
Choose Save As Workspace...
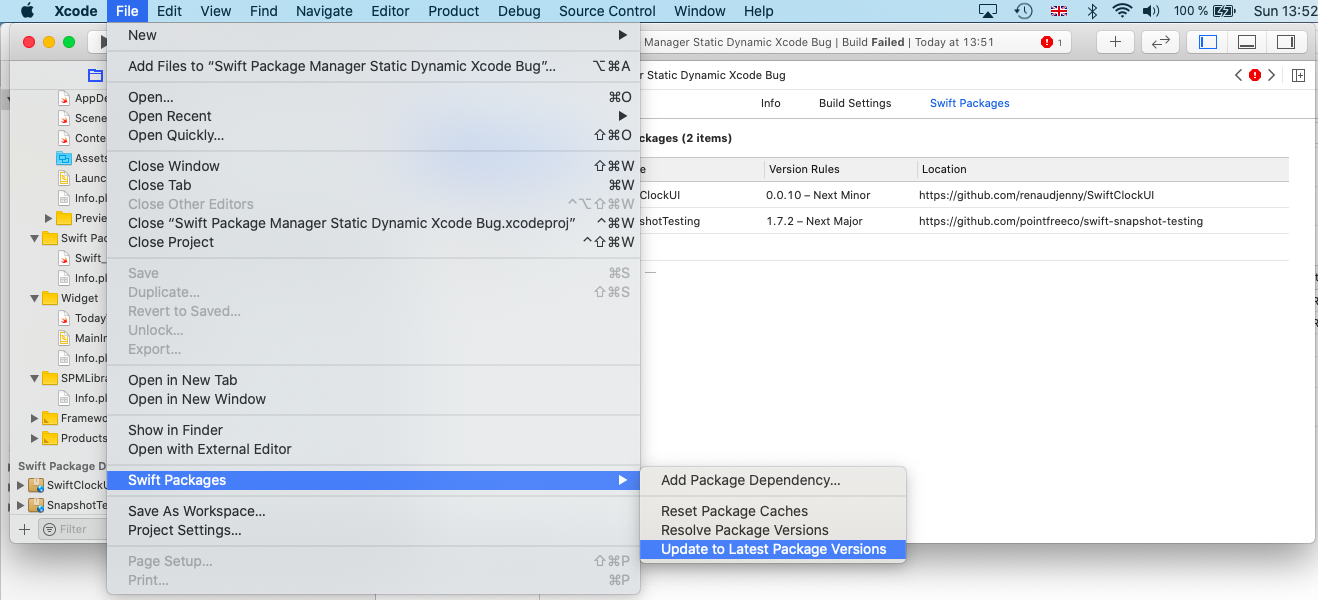click(374, 511)
